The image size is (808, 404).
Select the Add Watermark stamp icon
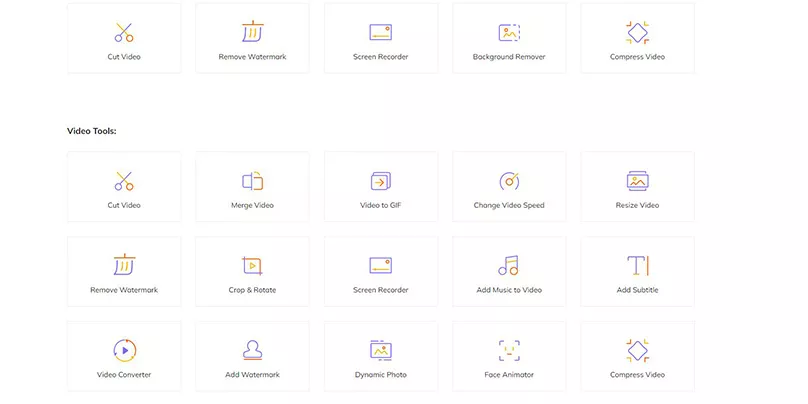[252, 350]
